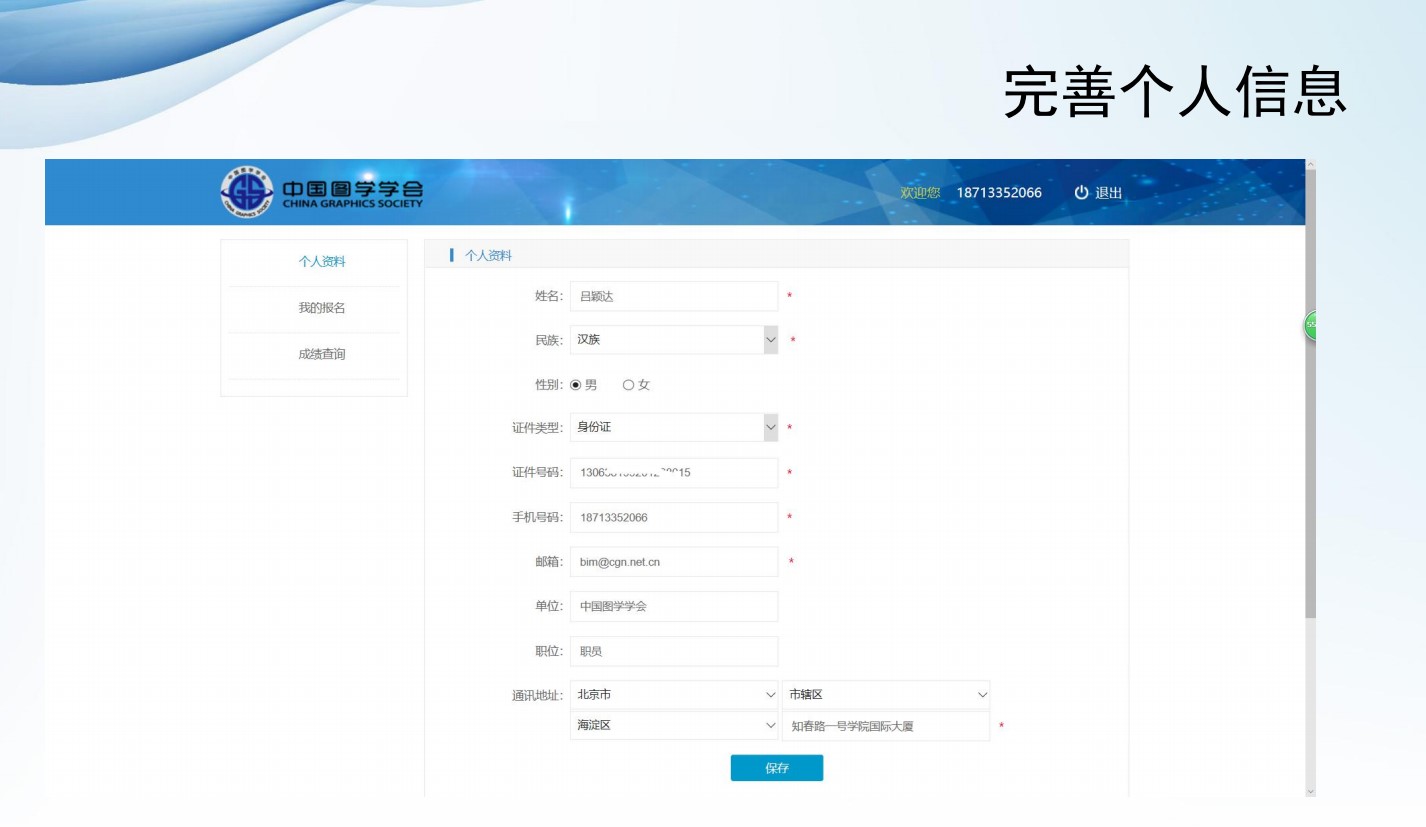Click the 单位 field containing 中国图学学会
The height and width of the screenshot is (827, 1426).
click(673, 606)
